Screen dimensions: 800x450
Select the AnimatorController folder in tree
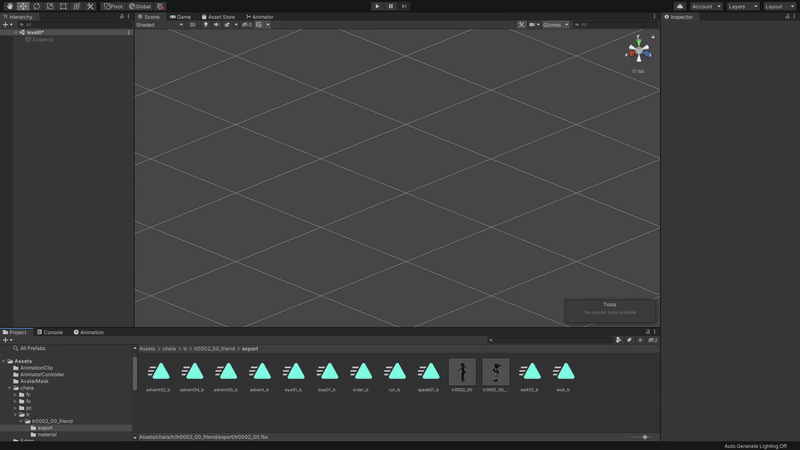(42, 375)
